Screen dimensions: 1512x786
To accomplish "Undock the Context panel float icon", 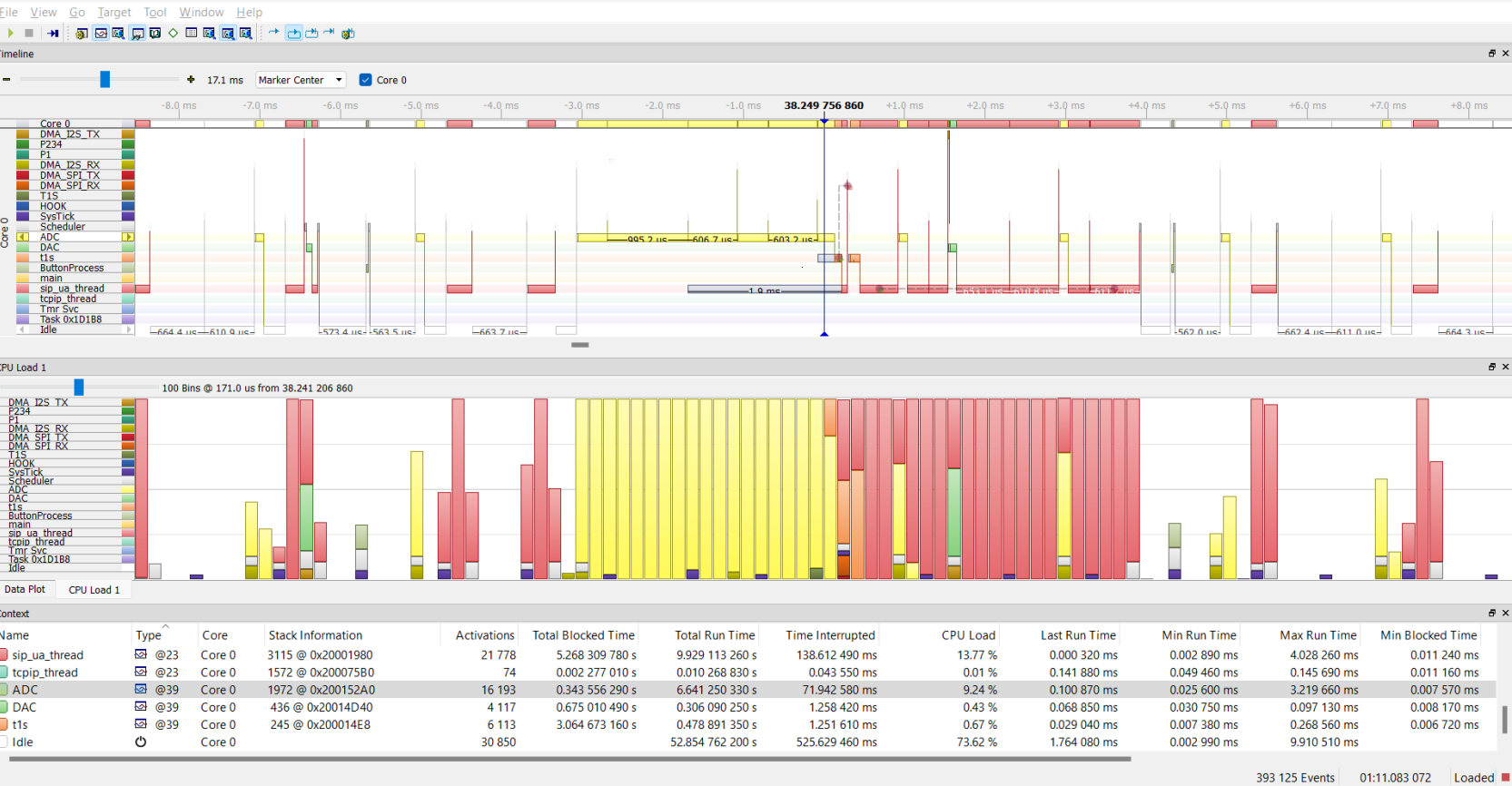I will pos(1491,614).
